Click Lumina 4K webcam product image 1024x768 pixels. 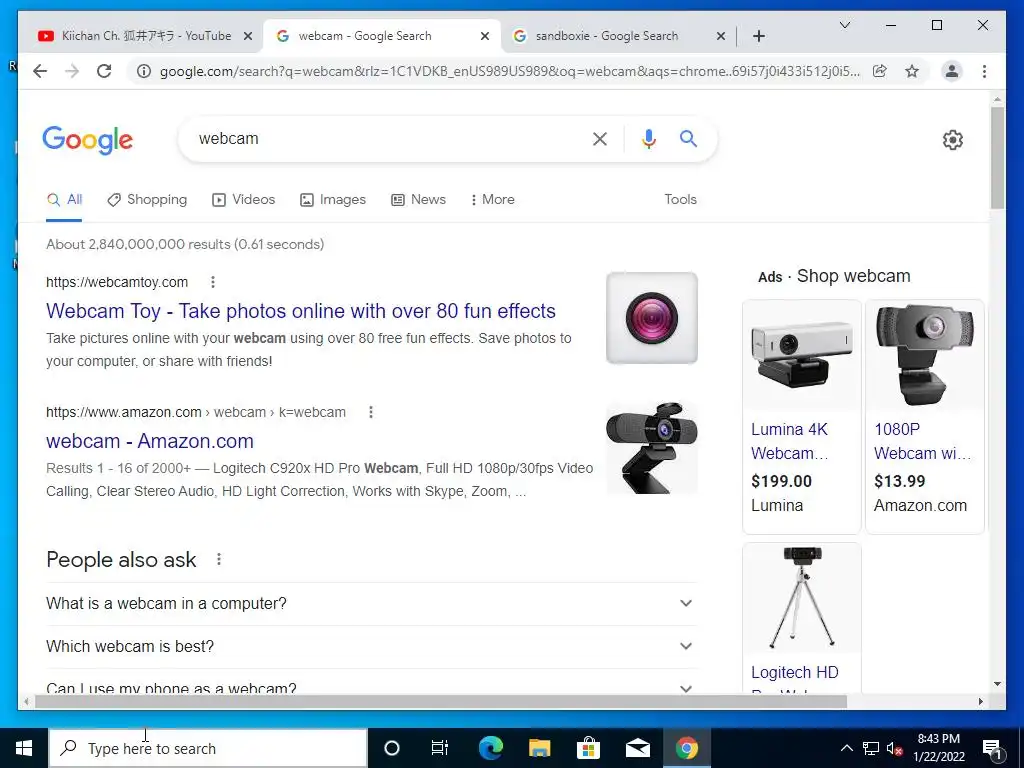click(x=801, y=356)
